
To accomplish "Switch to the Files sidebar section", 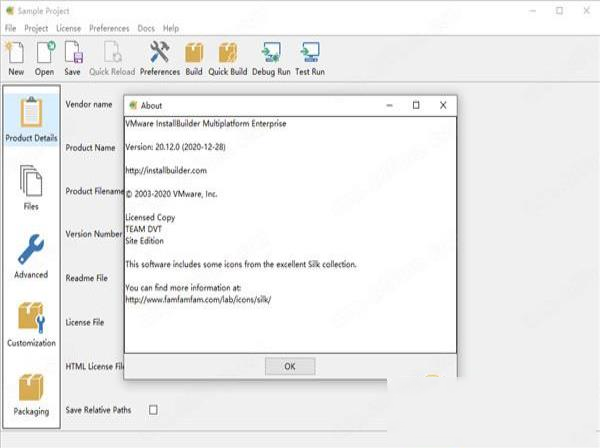I will coord(31,188).
